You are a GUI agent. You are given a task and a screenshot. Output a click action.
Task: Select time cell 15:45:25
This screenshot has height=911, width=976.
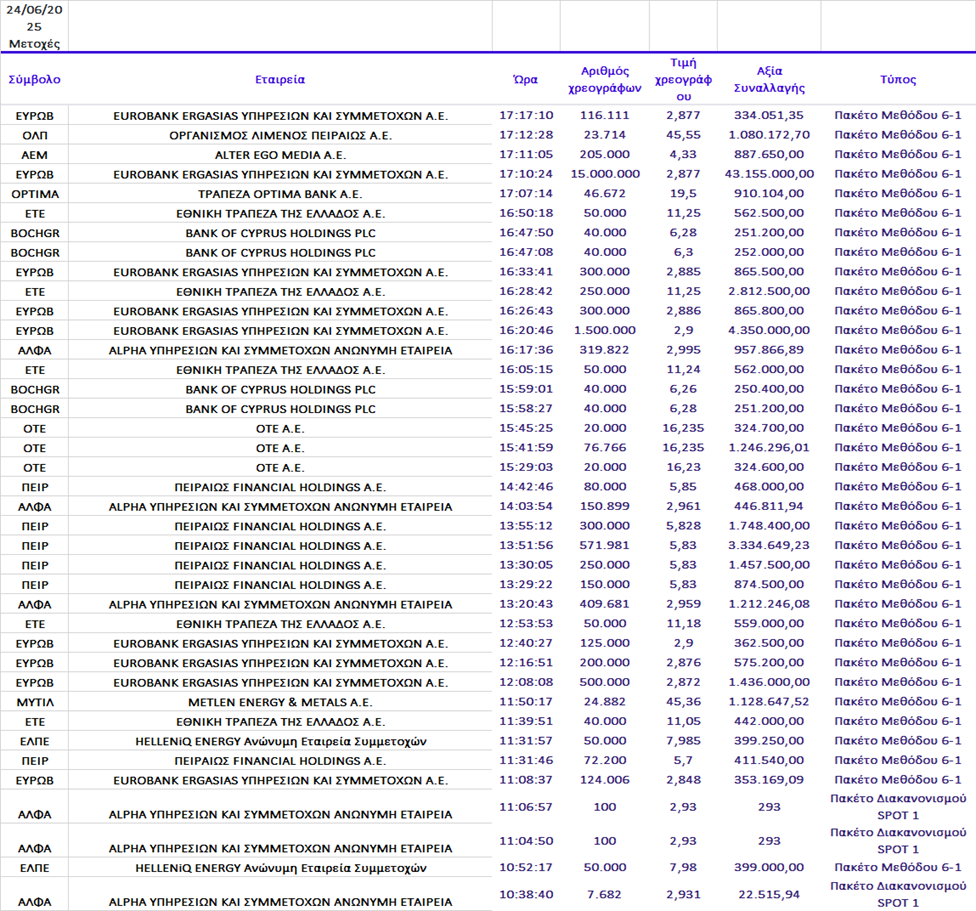click(526, 428)
